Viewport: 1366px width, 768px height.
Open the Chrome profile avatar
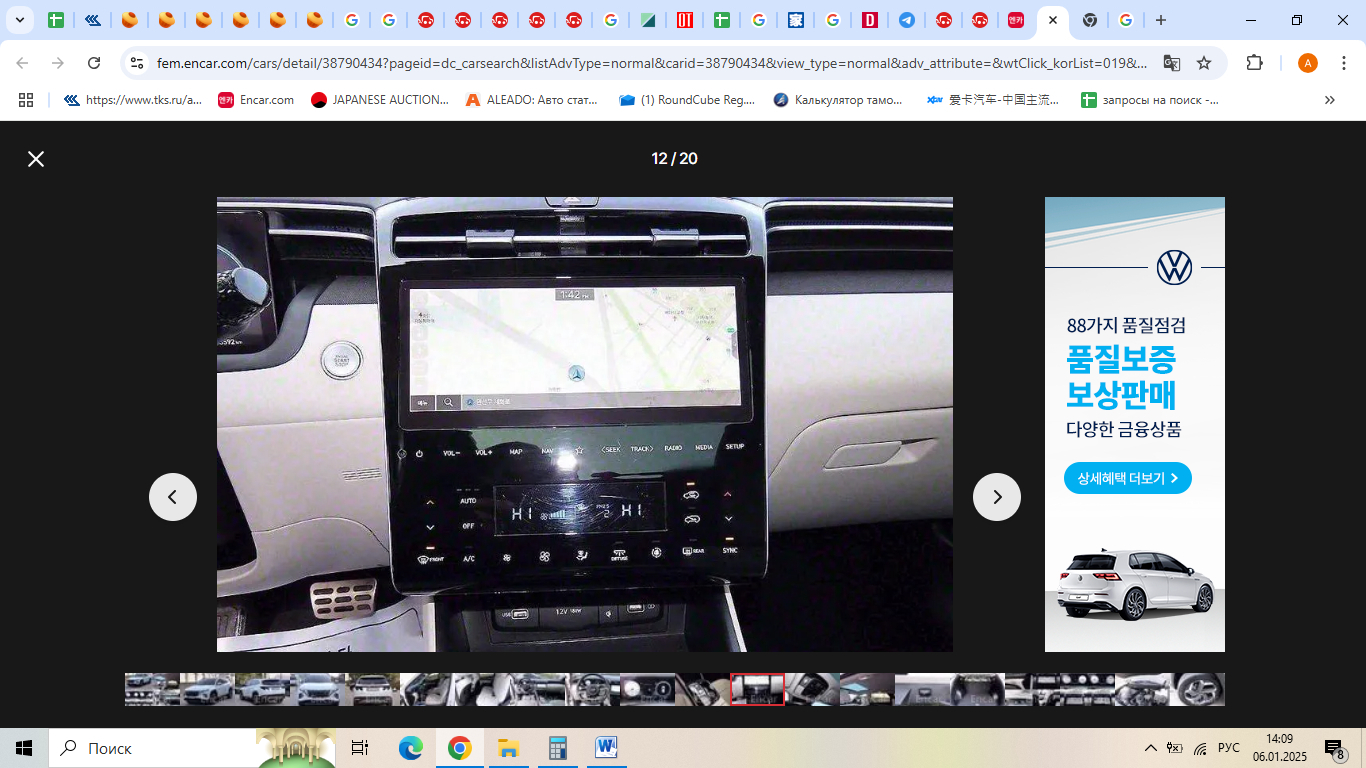click(x=1307, y=63)
